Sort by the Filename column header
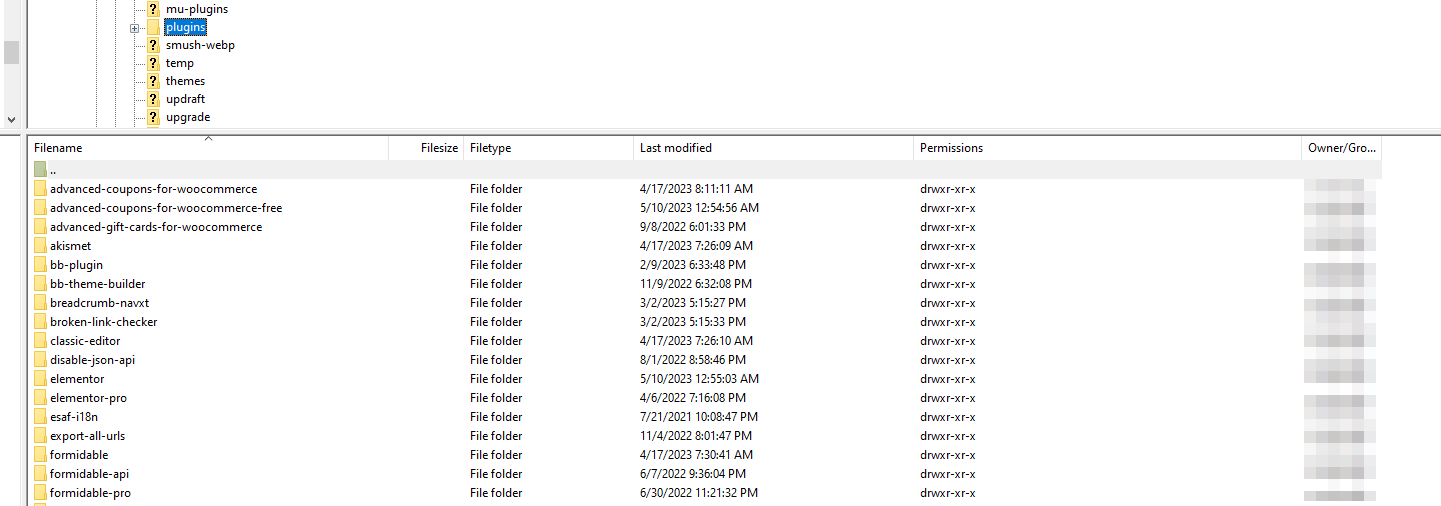Image resolution: width=1441 pixels, height=506 pixels. 208,148
